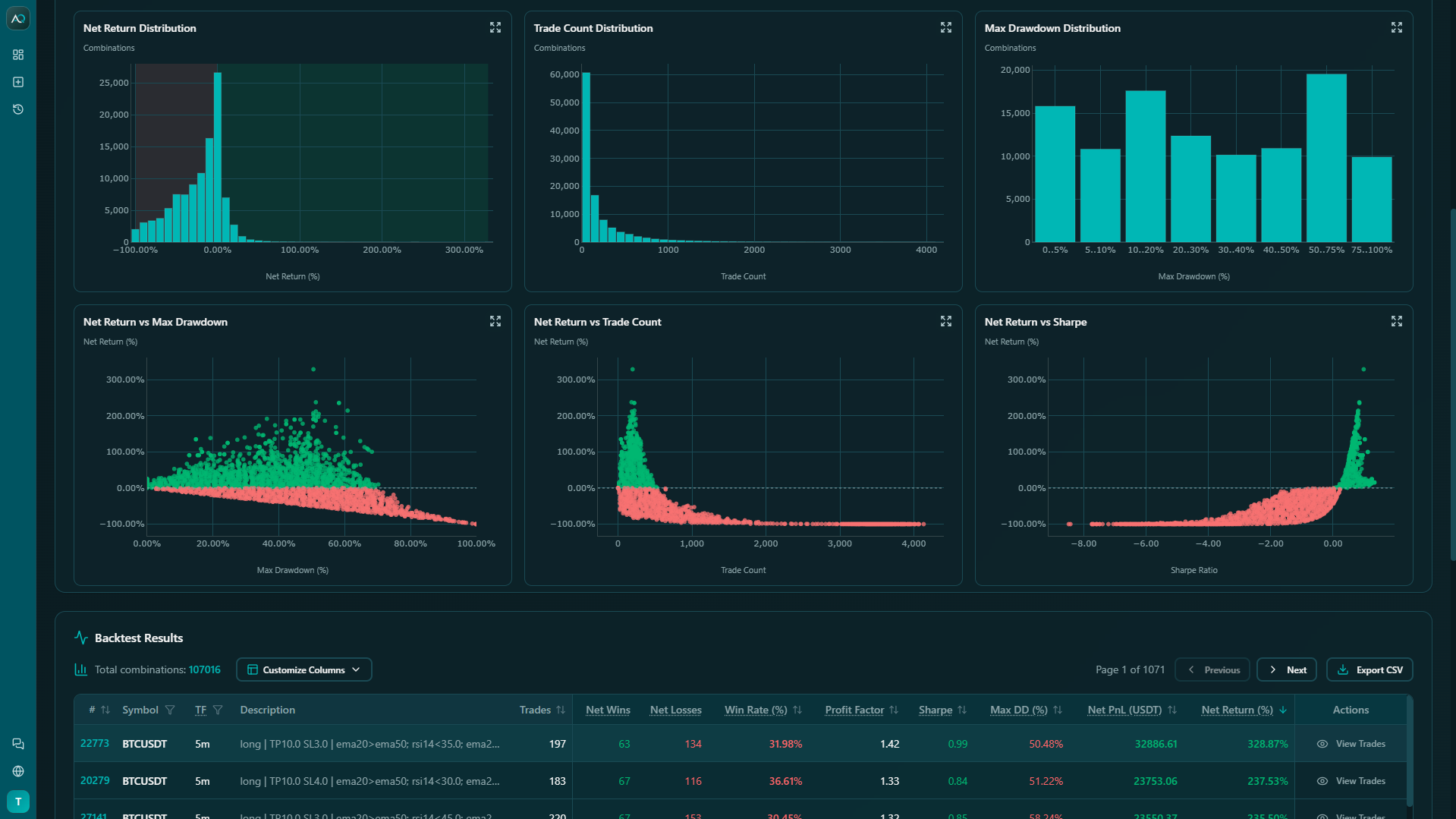Screen dimensions: 1456x819
Task: Click the app logo at top of sidebar
Action: point(18,18)
